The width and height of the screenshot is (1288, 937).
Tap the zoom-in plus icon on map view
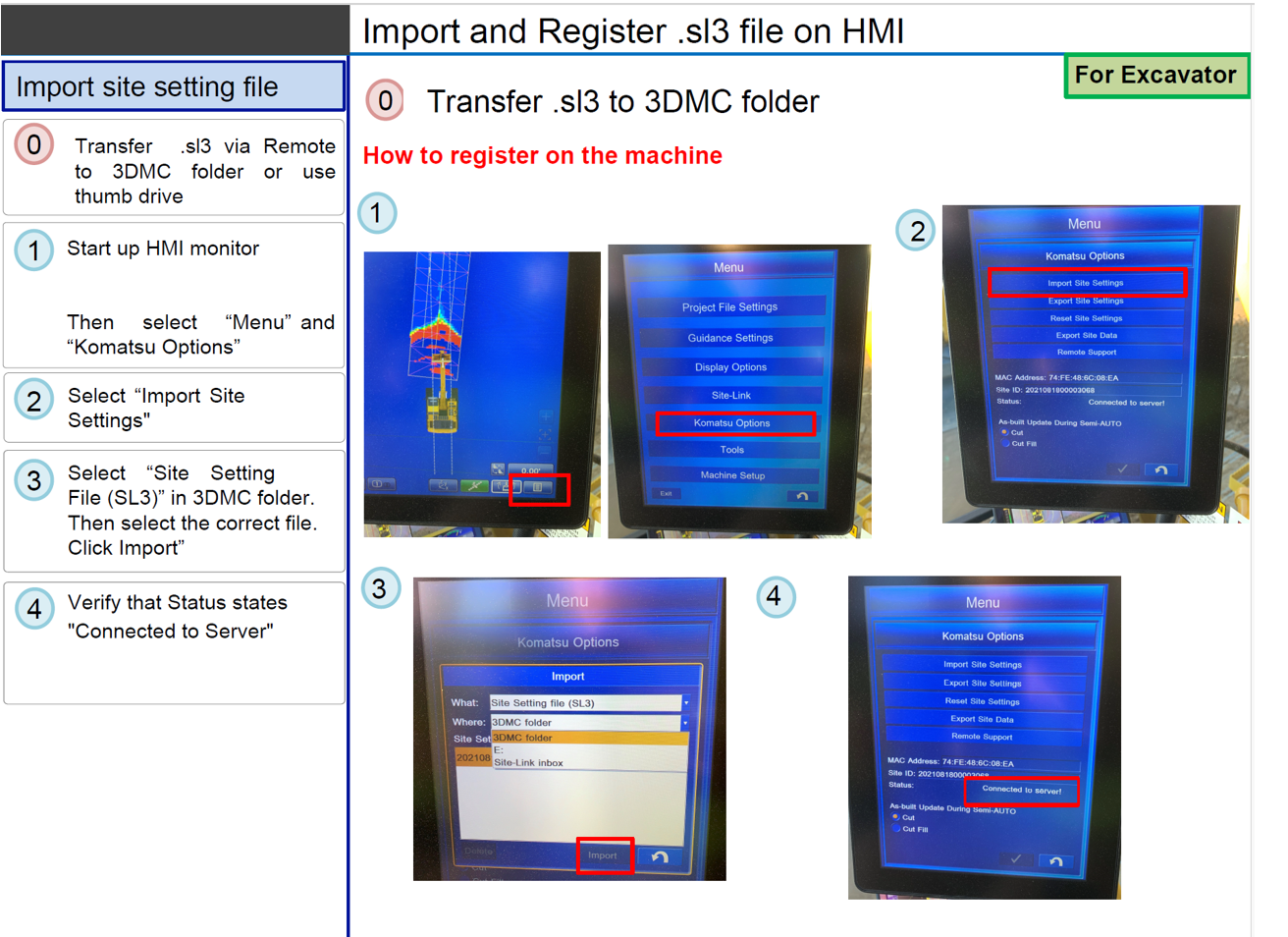click(x=546, y=416)
